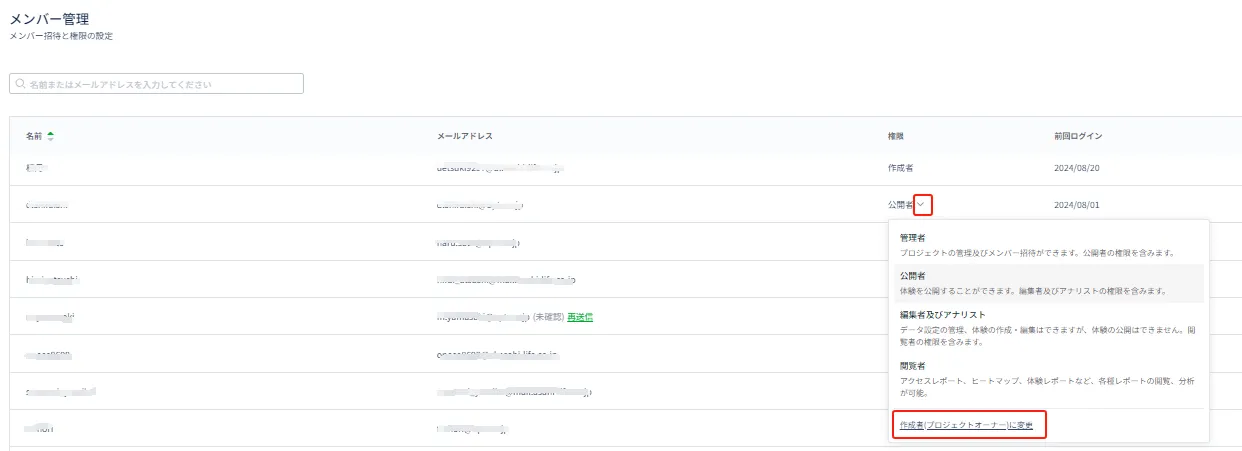Click the 前回ログイン column header
The height and width of the screenshot is (451, 1242).
(x=1077, y=136)
